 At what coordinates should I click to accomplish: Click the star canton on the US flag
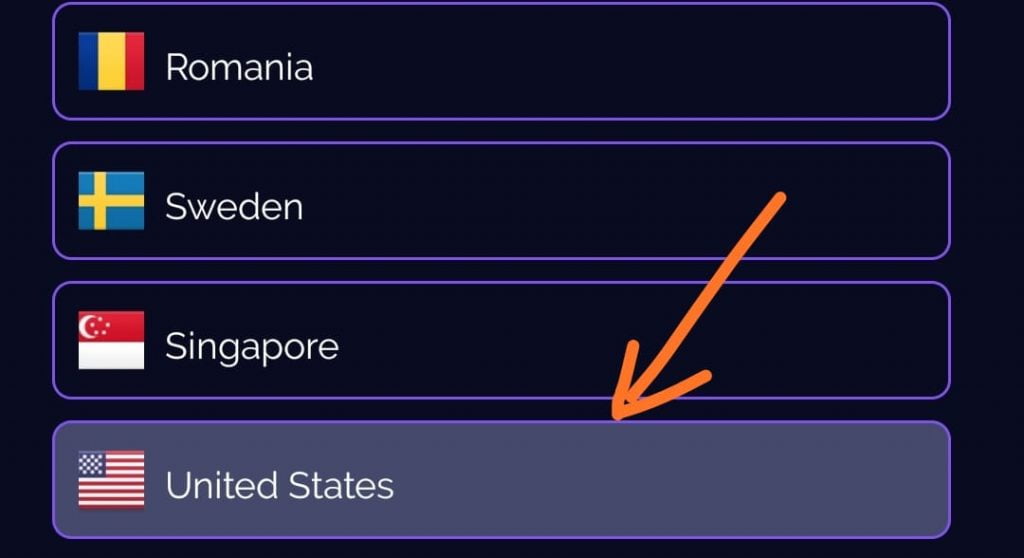point(92,464)
